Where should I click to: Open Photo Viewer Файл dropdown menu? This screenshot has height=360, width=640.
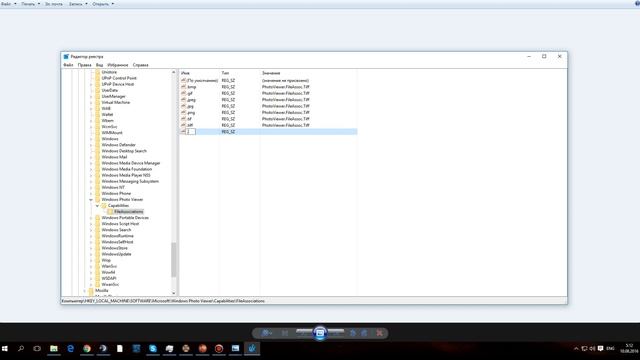point(9,4)
